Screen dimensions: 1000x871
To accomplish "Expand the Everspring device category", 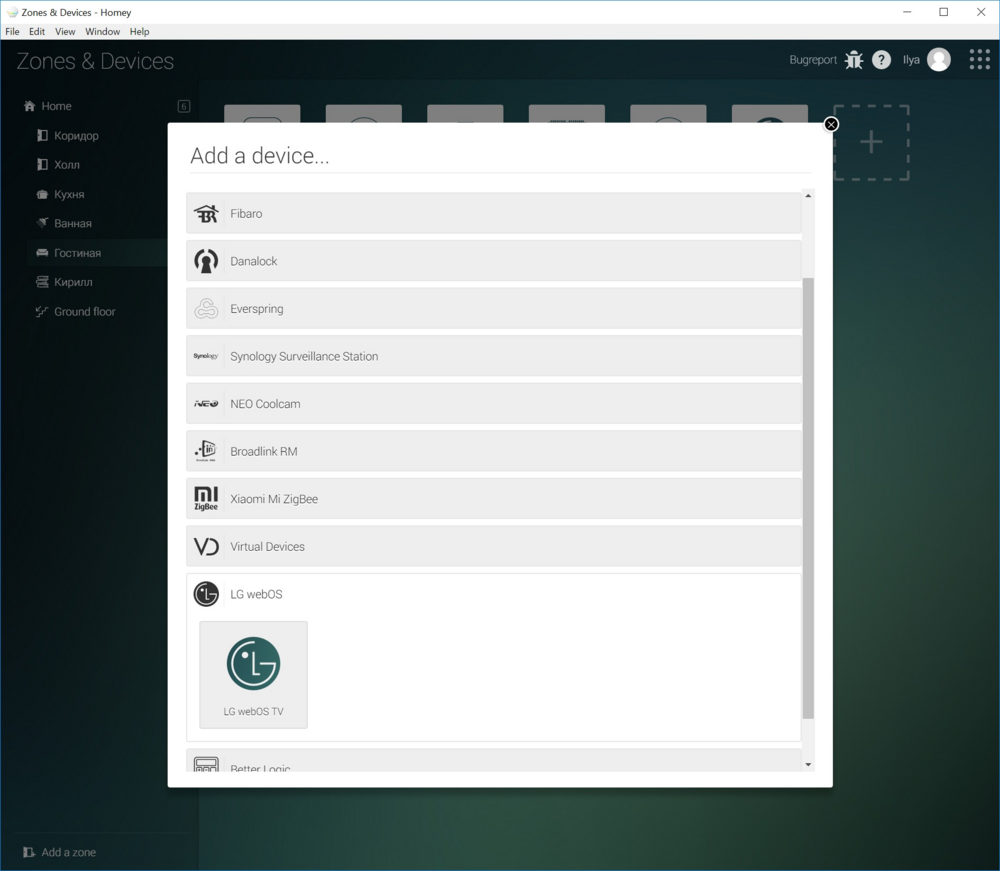I will click(494, 309).
